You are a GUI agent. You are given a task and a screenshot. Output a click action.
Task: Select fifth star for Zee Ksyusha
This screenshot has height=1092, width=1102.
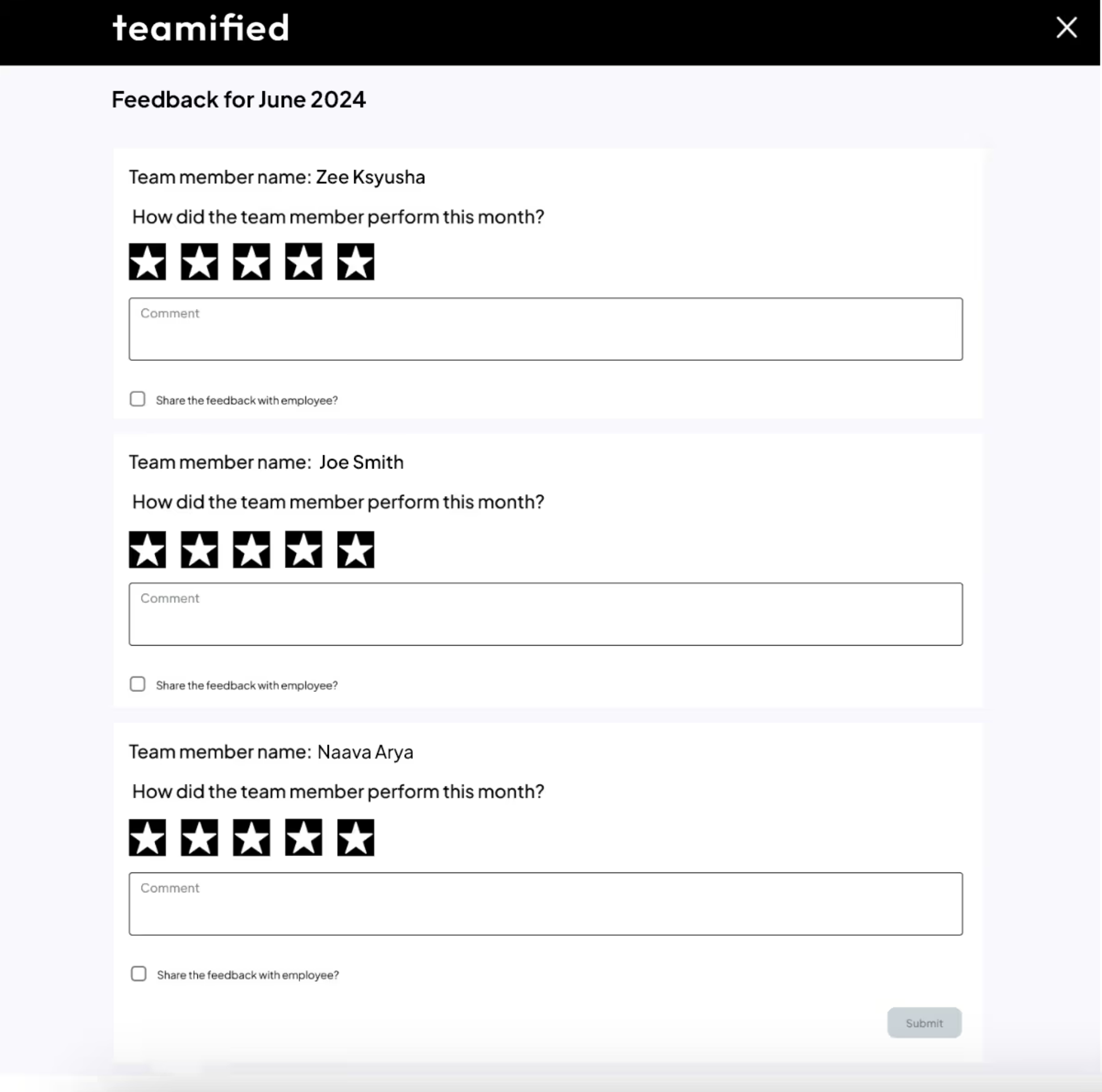tap(355, 262)
